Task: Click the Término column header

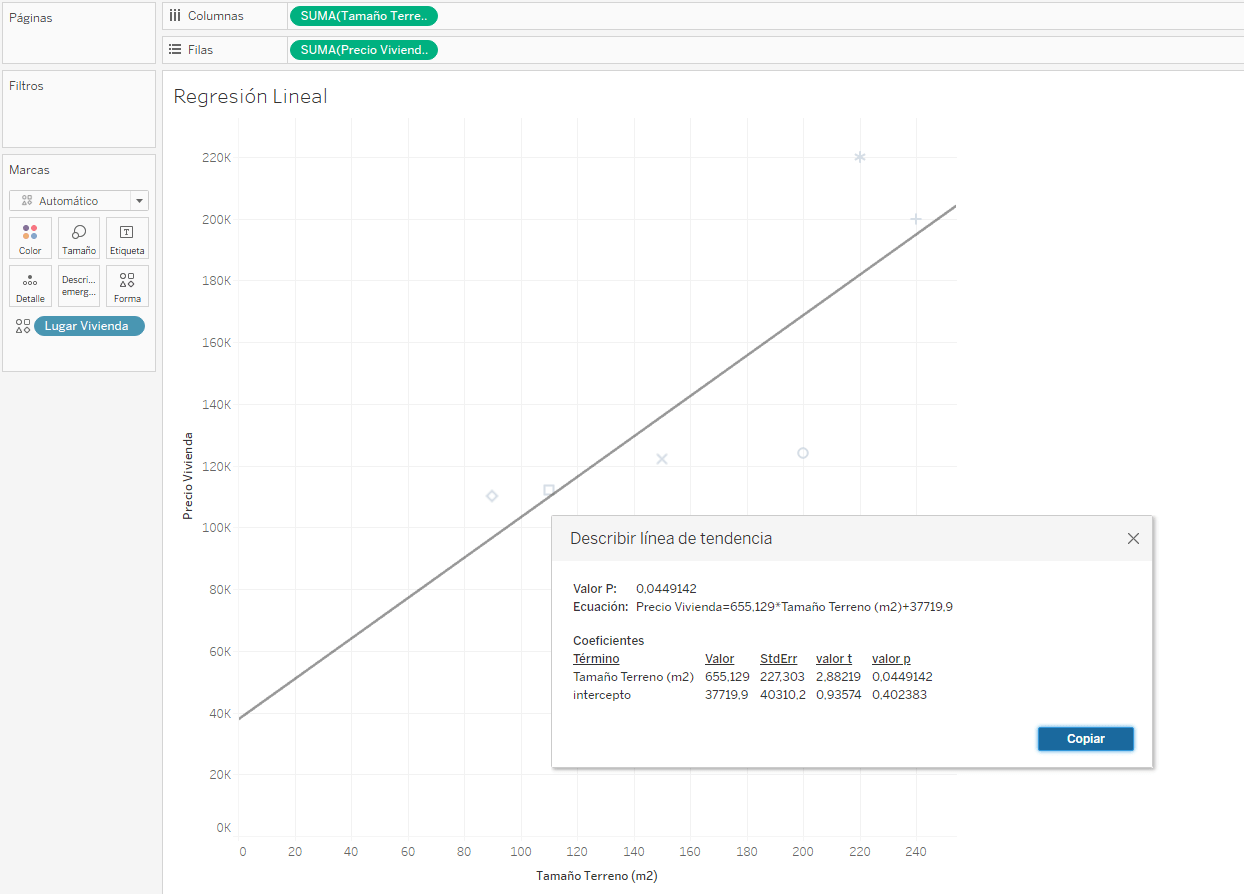Action: (x=596, y=659)
